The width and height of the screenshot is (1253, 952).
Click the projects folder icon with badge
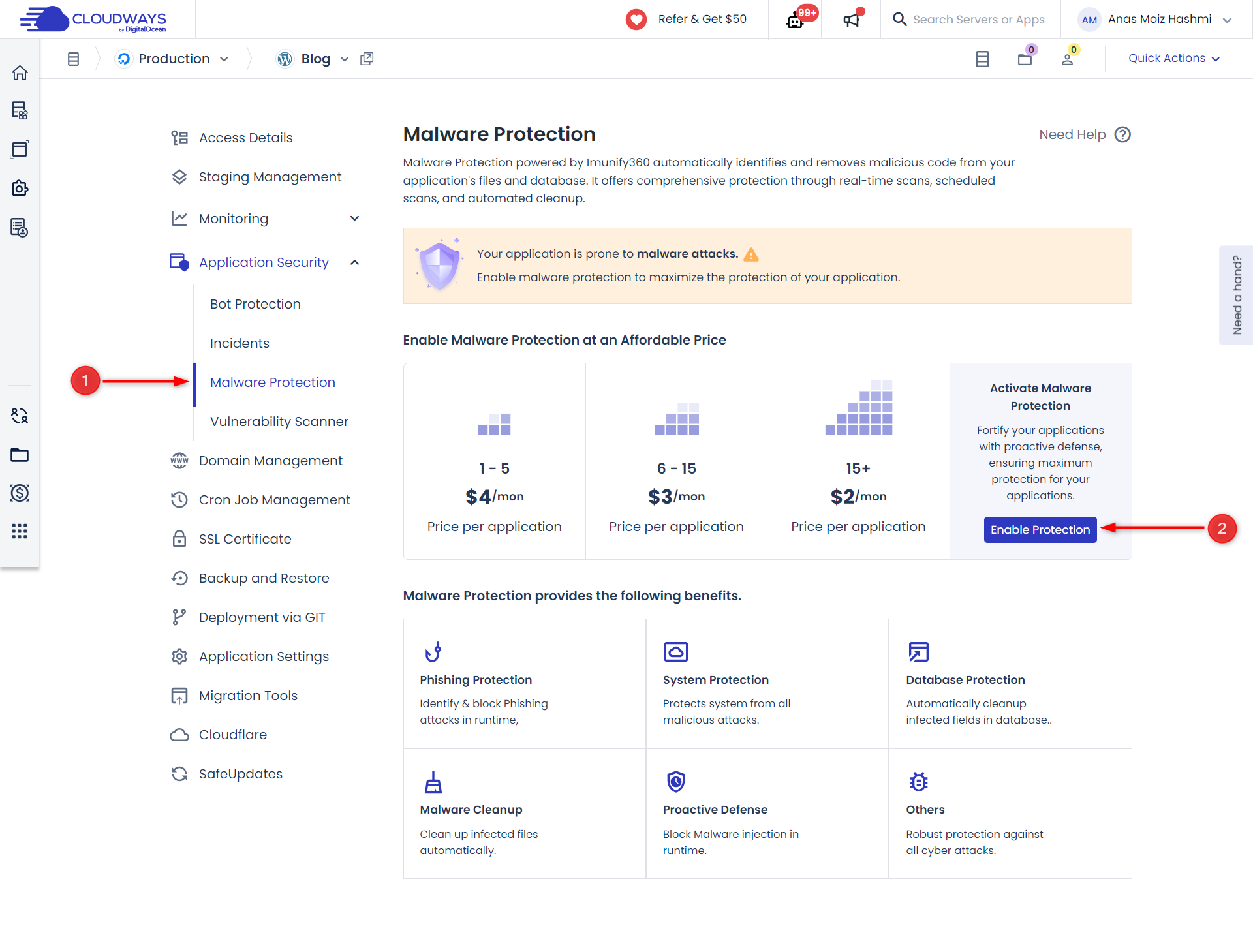(x=1025, y=59)
